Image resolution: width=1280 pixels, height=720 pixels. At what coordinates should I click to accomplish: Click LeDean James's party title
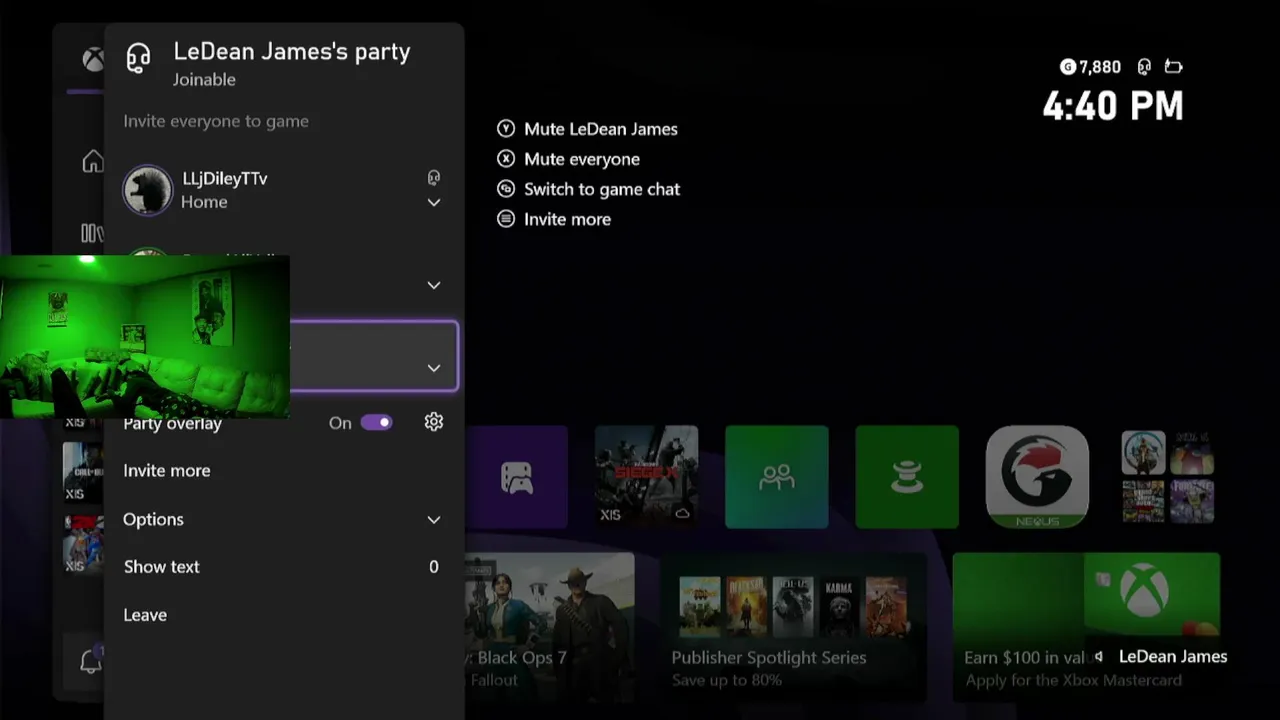[292, 52]
